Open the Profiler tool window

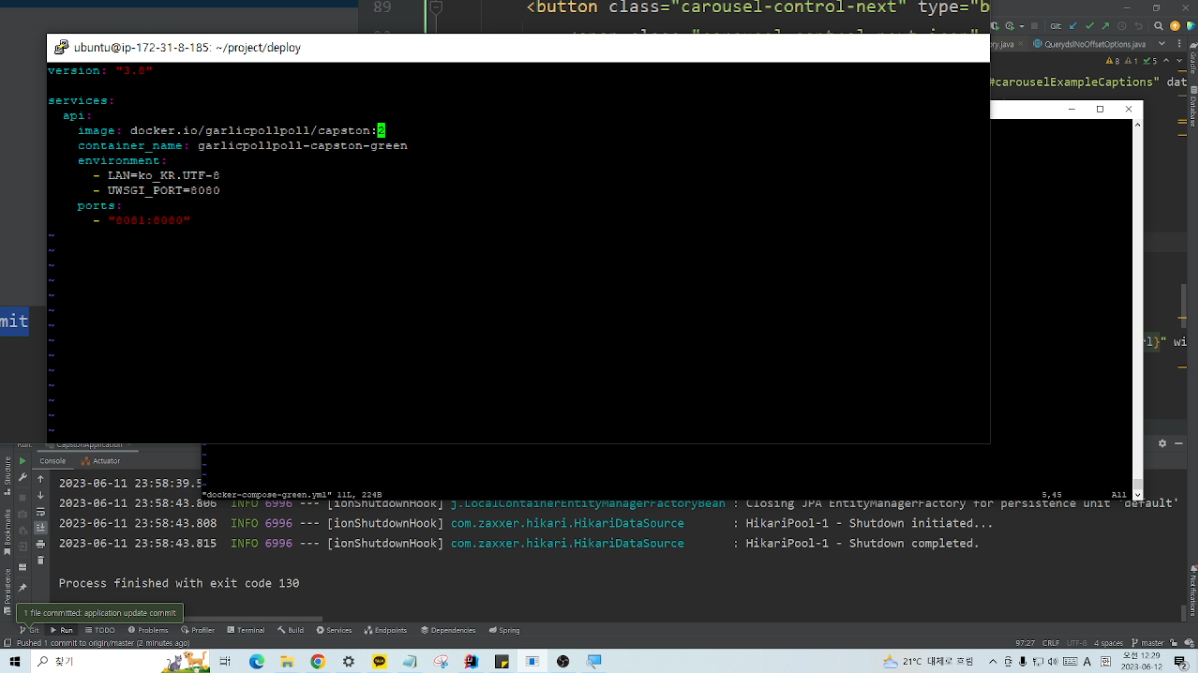[198, 630]
